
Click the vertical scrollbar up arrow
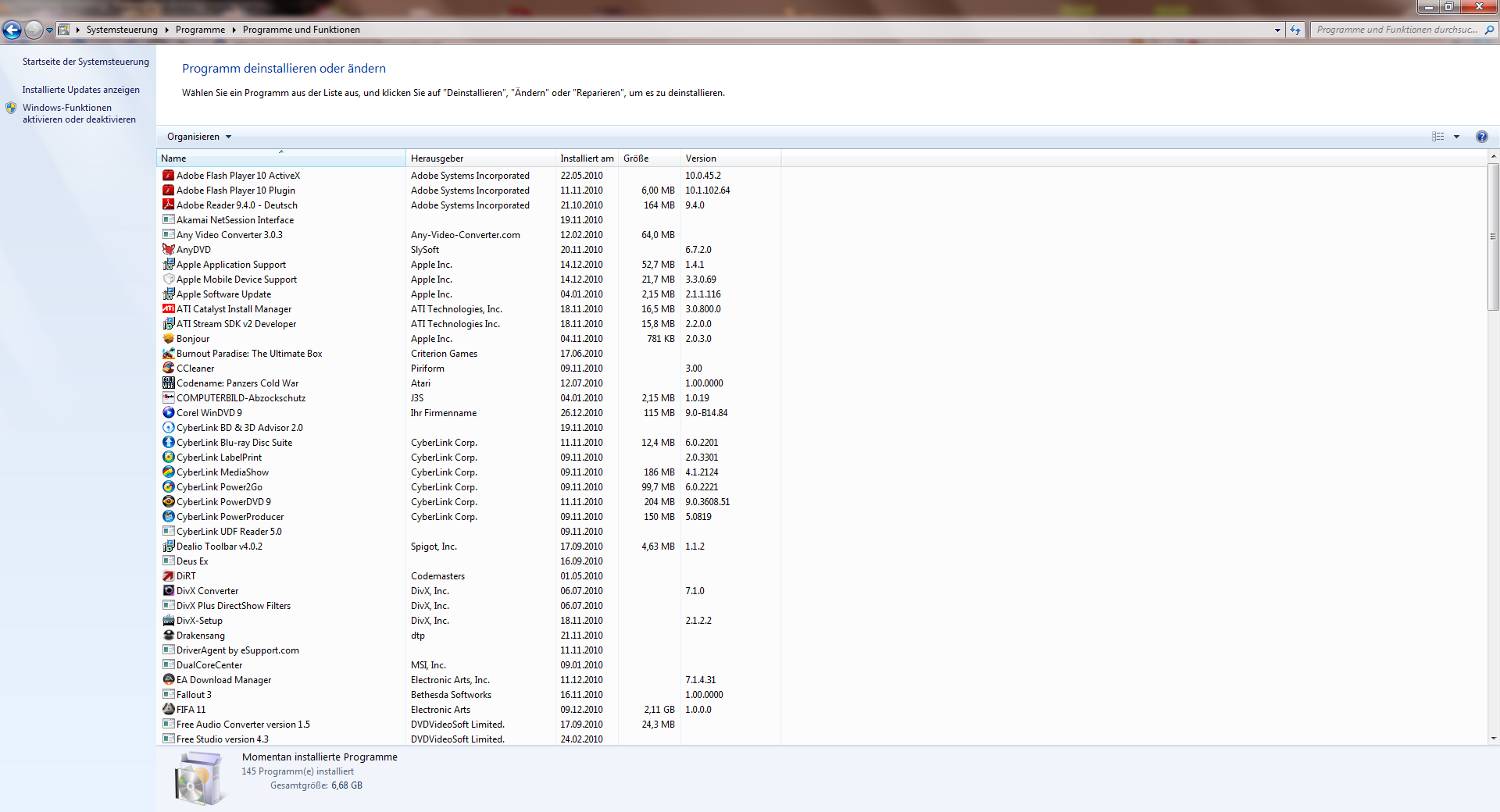pyautogui.click(x=1493, y=156)
